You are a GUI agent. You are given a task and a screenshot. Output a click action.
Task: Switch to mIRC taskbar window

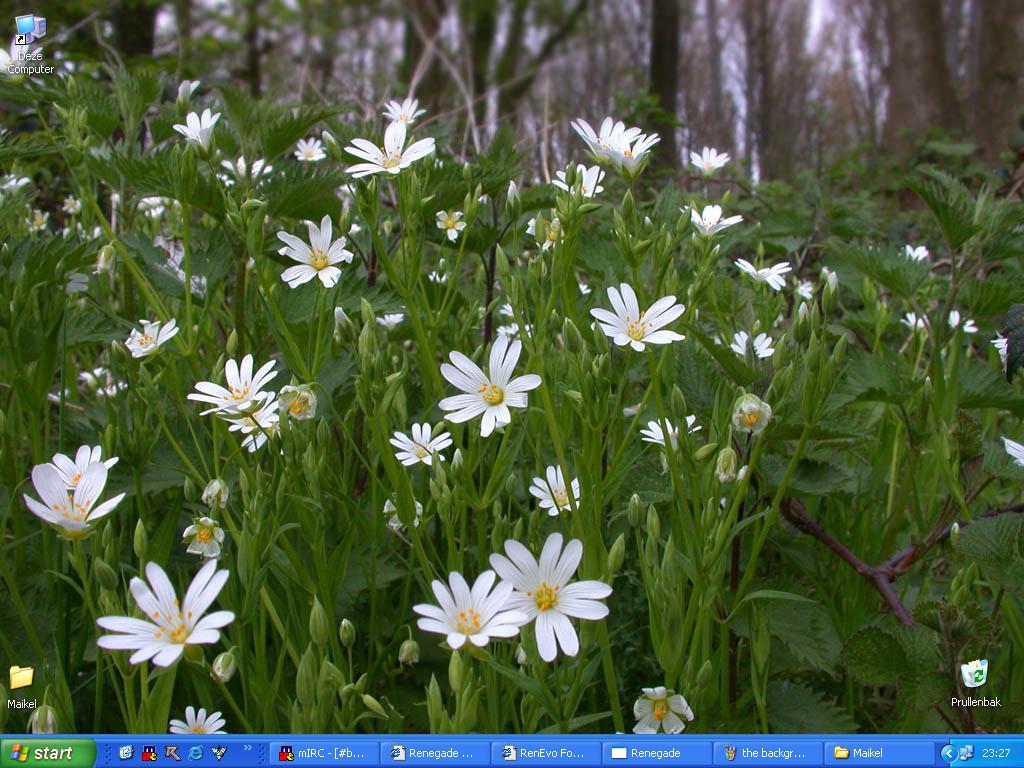[x=326, y=753]
